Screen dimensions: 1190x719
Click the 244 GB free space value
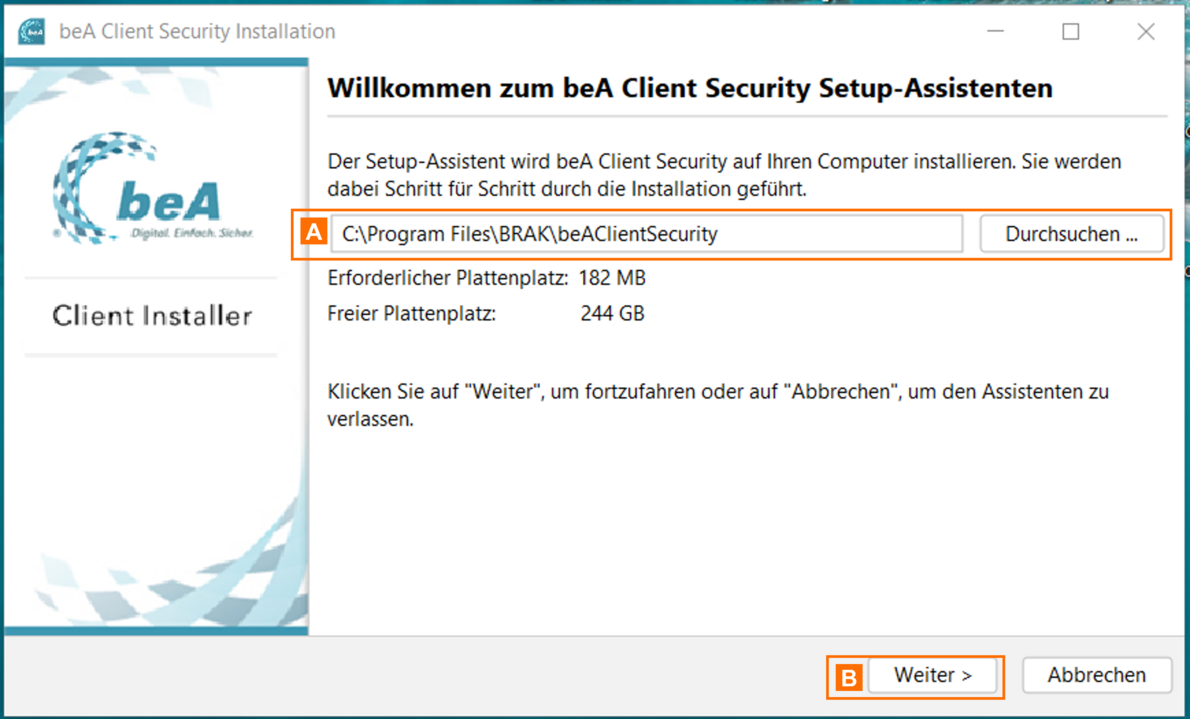pos(612,313)
